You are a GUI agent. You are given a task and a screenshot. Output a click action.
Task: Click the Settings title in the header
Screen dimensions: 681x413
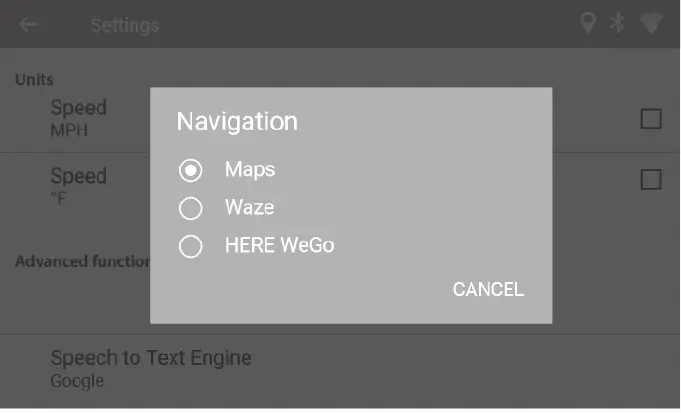click(x=124, y=25)
